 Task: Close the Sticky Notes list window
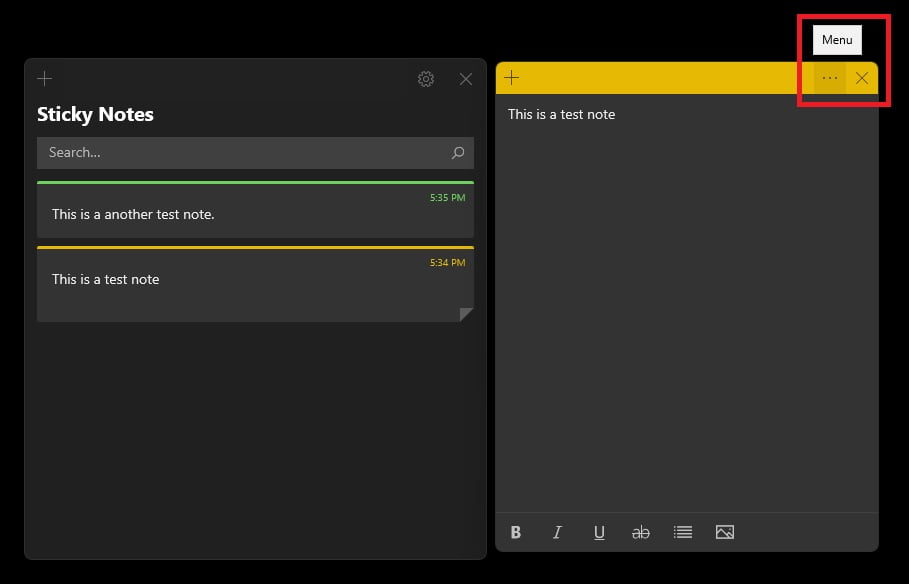coord(466,79)
